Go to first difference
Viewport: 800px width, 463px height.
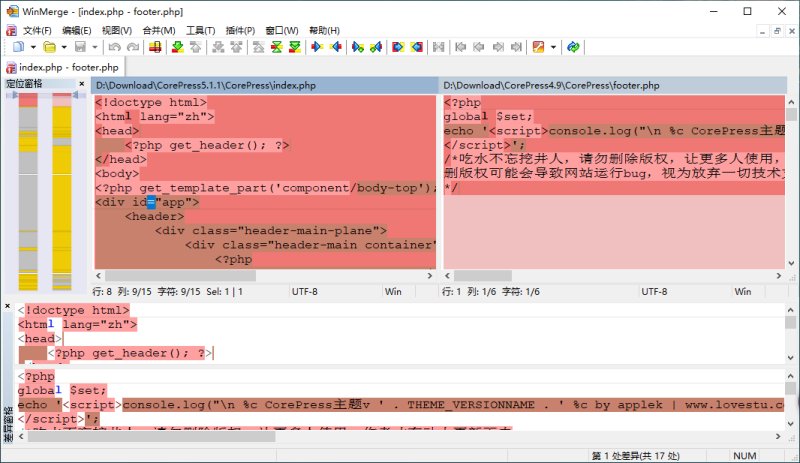pos(259,47)
